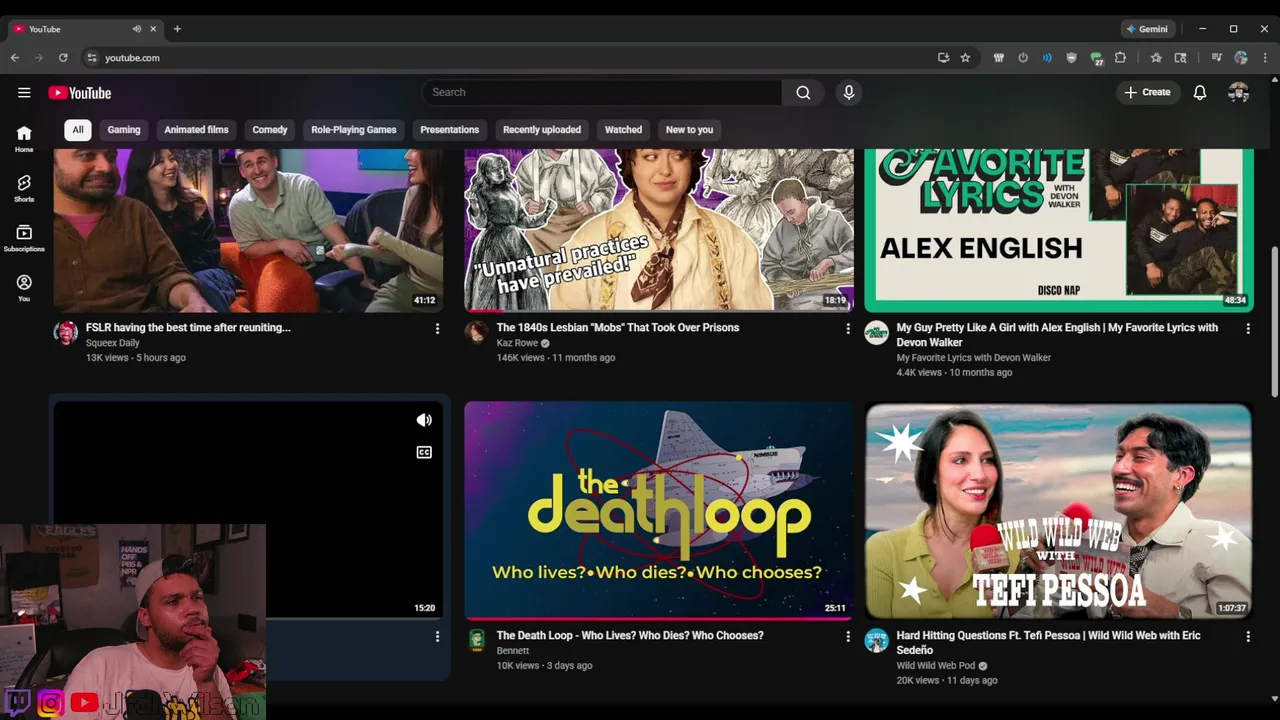1280x720 pixels.
Task: Open the Alex English Favorite Lyrics thumbnail
Action: click(1059, 230)
